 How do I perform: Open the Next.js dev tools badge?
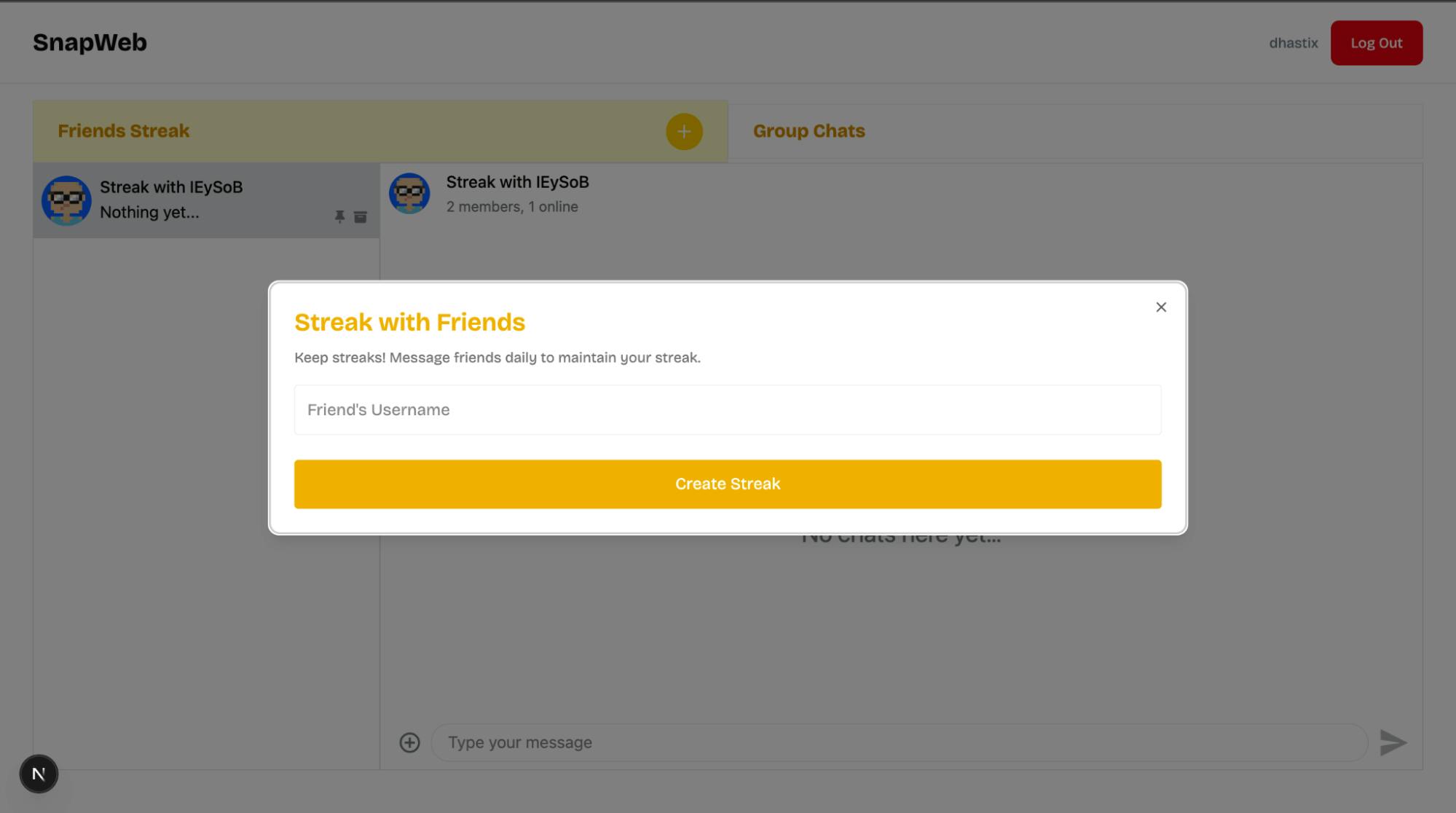point(39,774)
